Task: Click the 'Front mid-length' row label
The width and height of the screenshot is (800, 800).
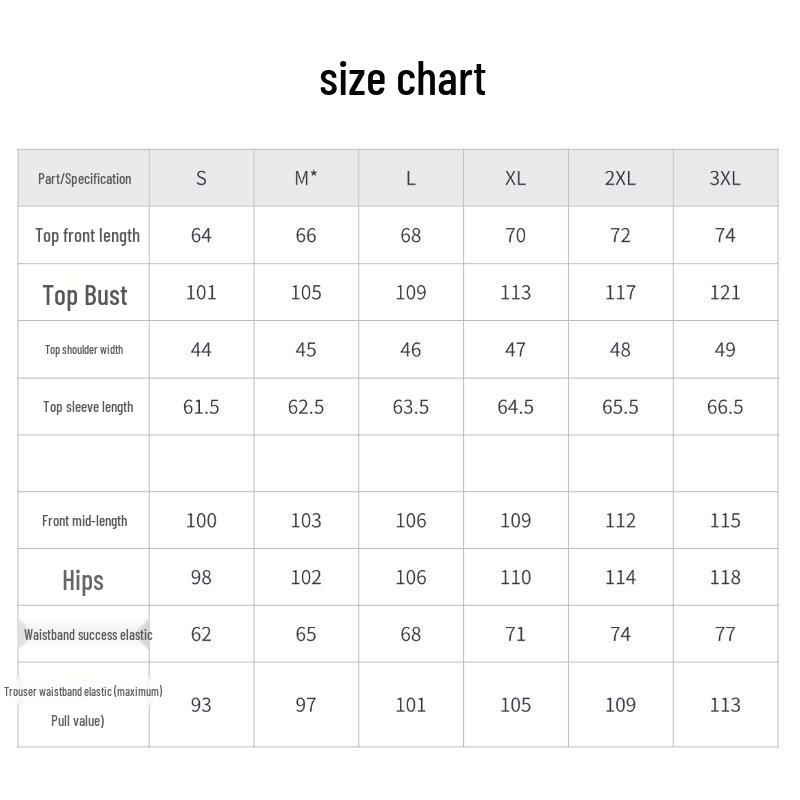Action: 84,521
